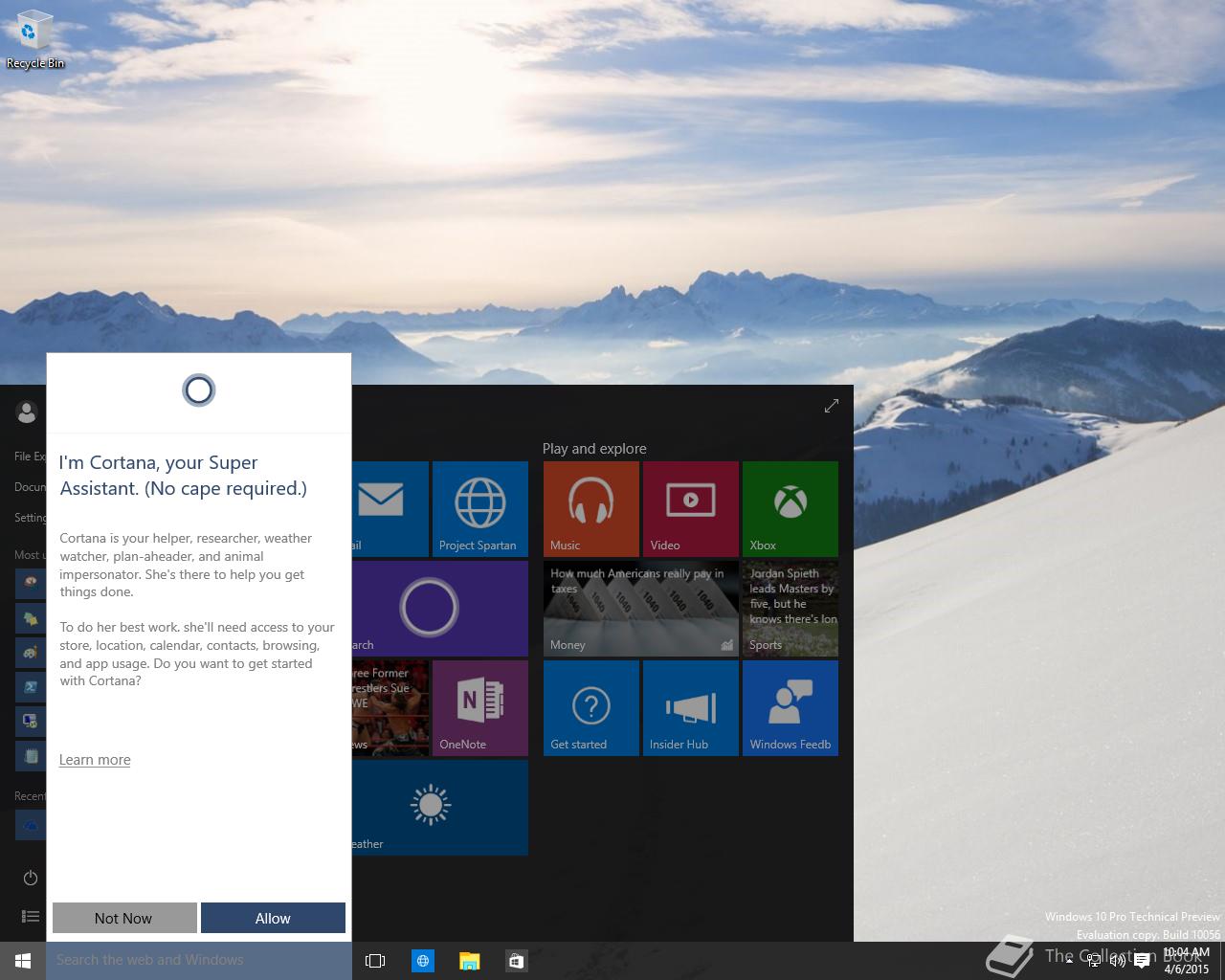Open the Insider Hub tile
The width and height of the screenshot is (1225, 980).
(x=691, y=708)
